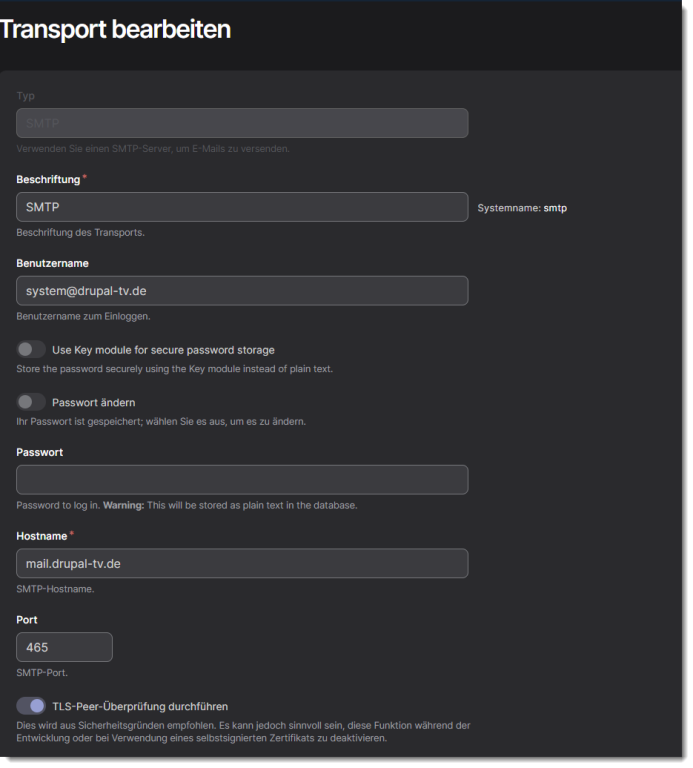Click the empty Passwort input field
Screen dimensions: 693x768
tap(242, 479)
